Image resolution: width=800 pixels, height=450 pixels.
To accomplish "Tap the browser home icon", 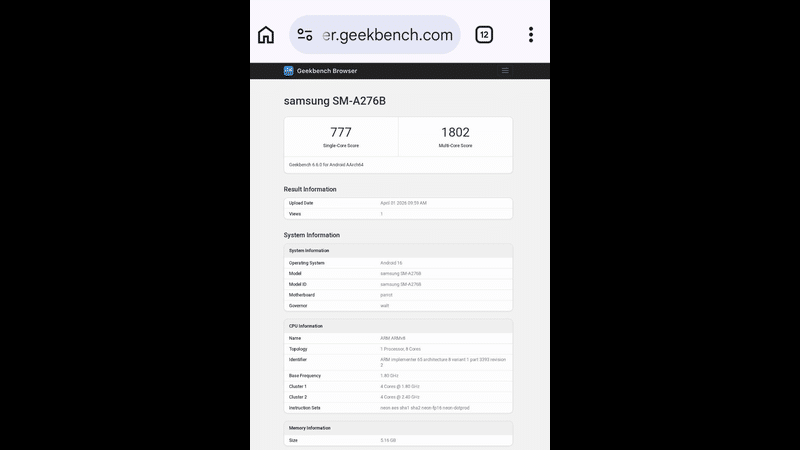I will (266, 35).
